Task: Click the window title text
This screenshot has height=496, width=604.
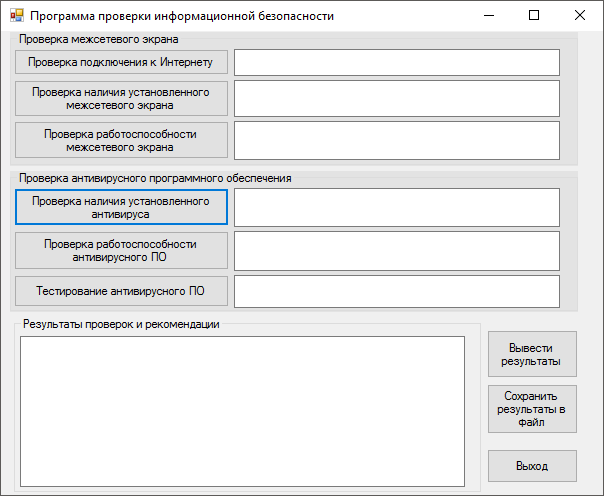Action: (x=182, y=16)
